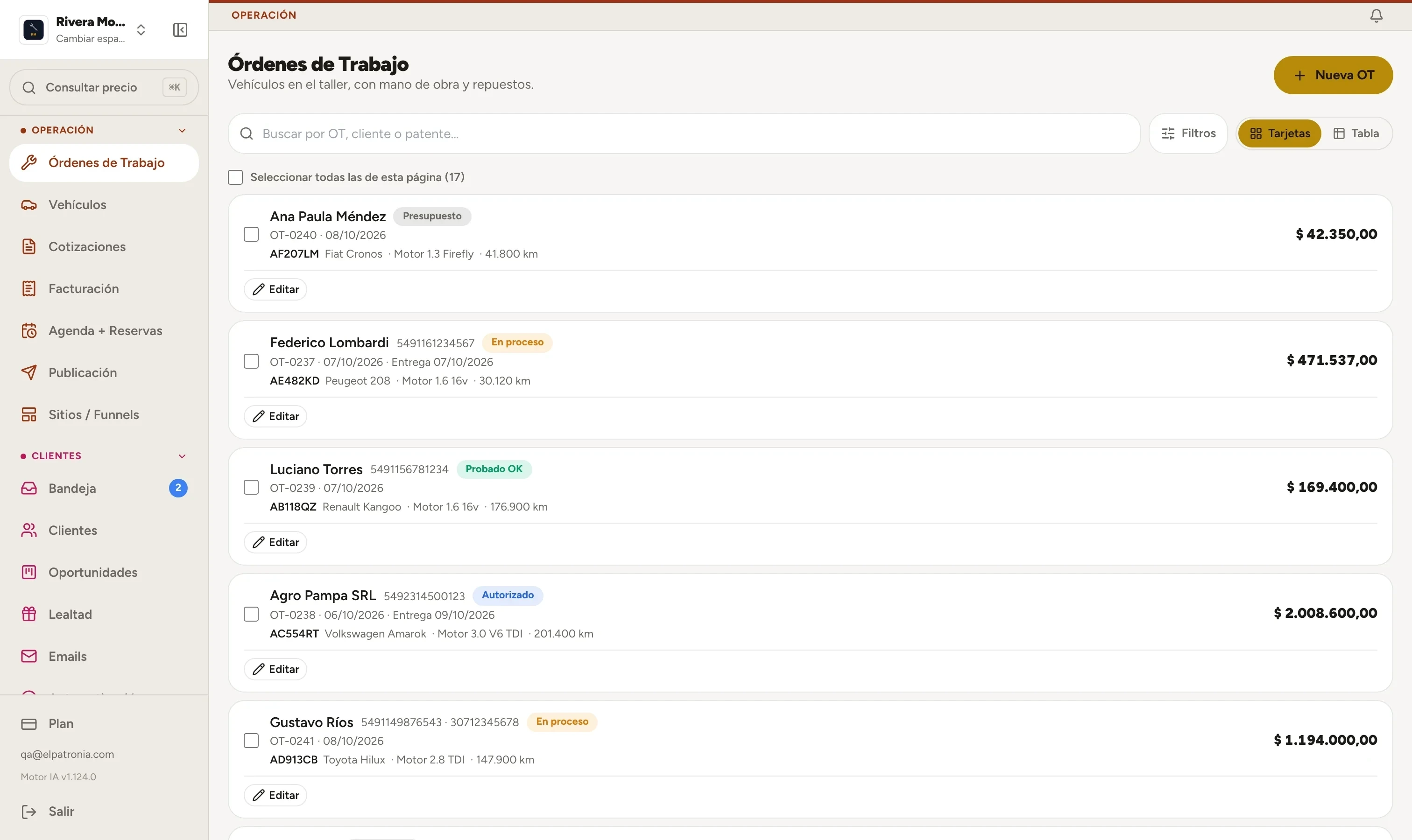
Task: Collapse the sidebar panel icon
Action: tap(180, 29)
